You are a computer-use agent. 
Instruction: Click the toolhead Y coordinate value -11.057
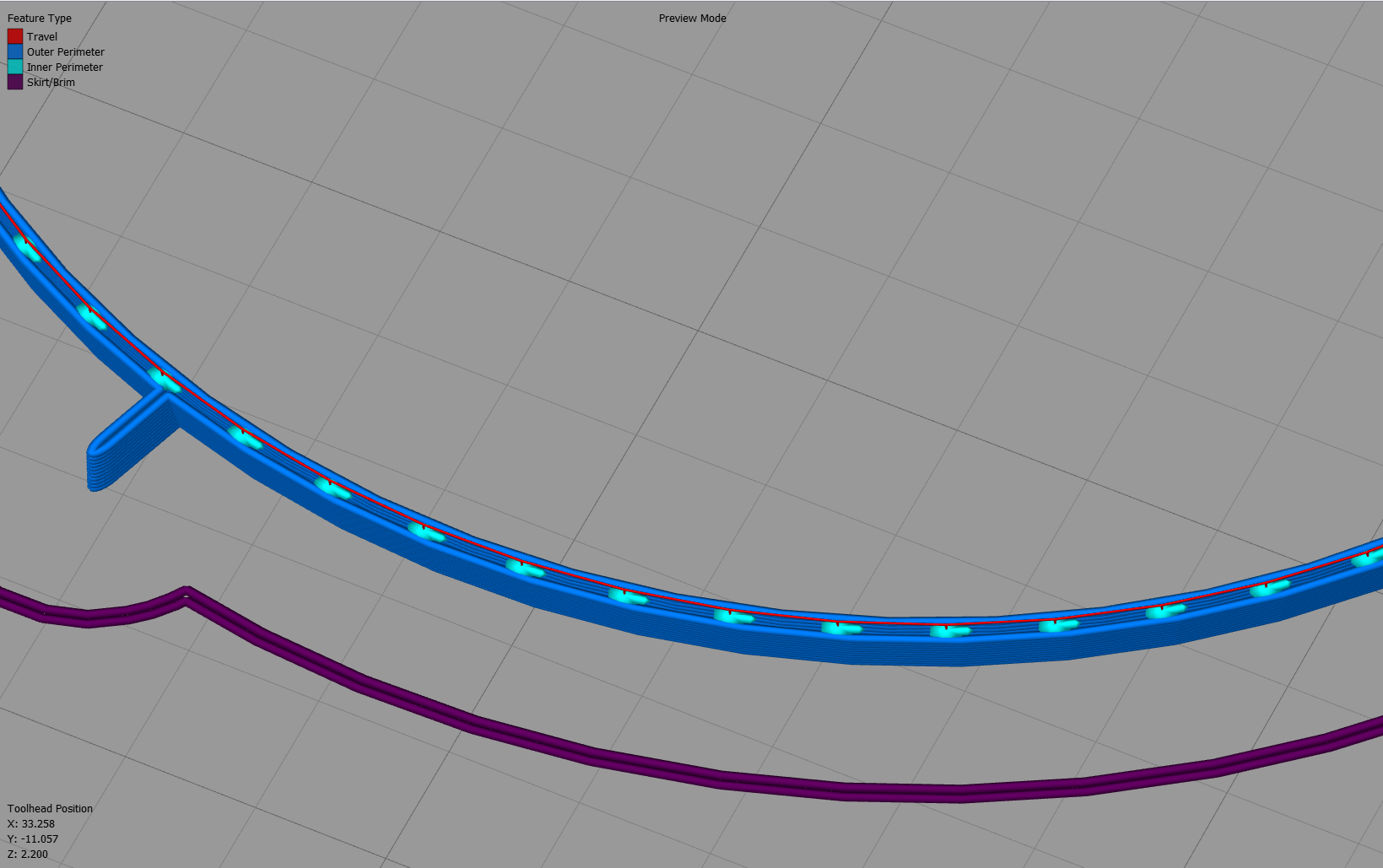pyautogui.click(x=40, y=839)
